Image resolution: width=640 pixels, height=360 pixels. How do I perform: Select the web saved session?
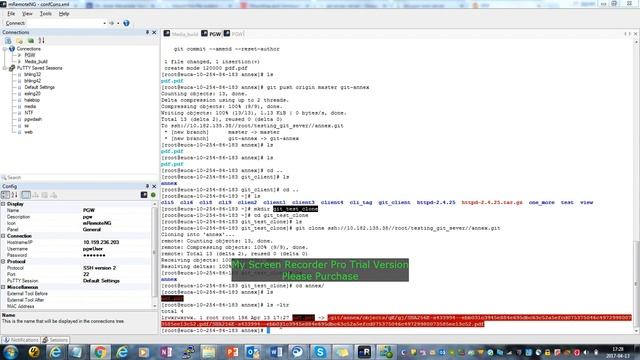point(28,132)
